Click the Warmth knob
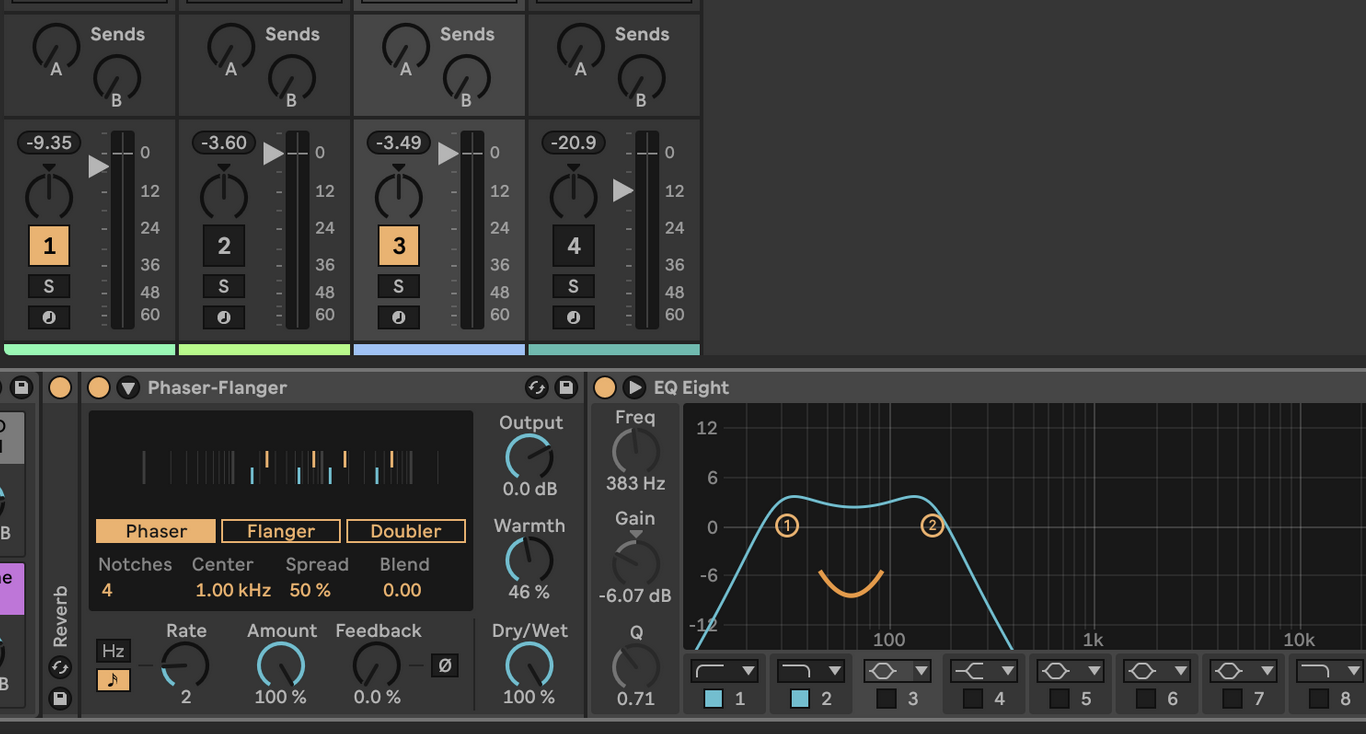 coord(529,560)
